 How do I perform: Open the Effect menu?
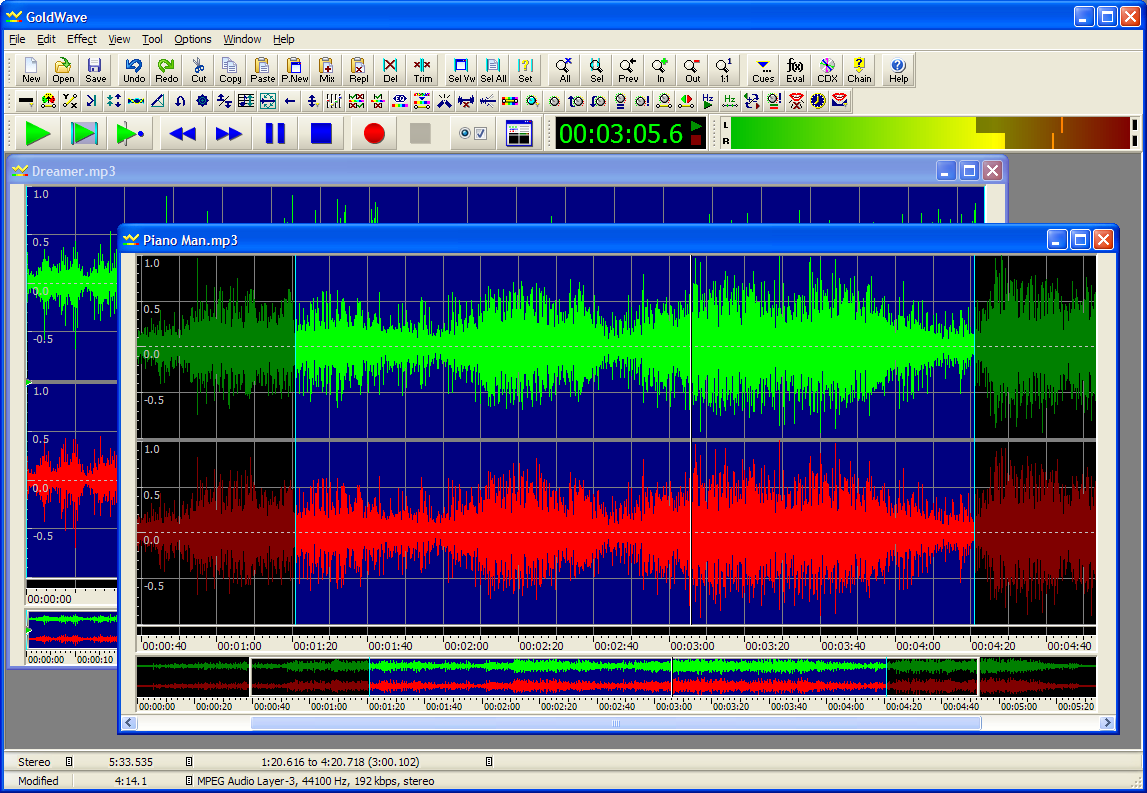click(x=82, y=39)
